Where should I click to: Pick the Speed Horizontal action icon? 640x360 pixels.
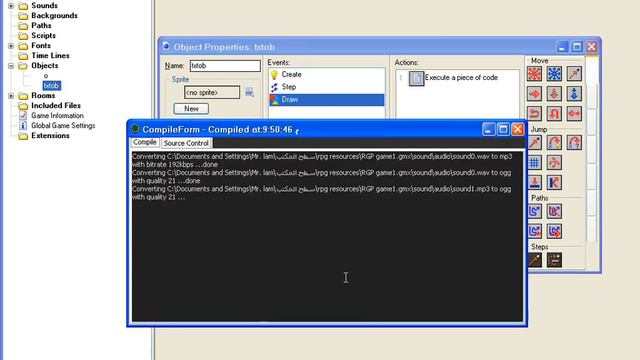tap(534, 94)
